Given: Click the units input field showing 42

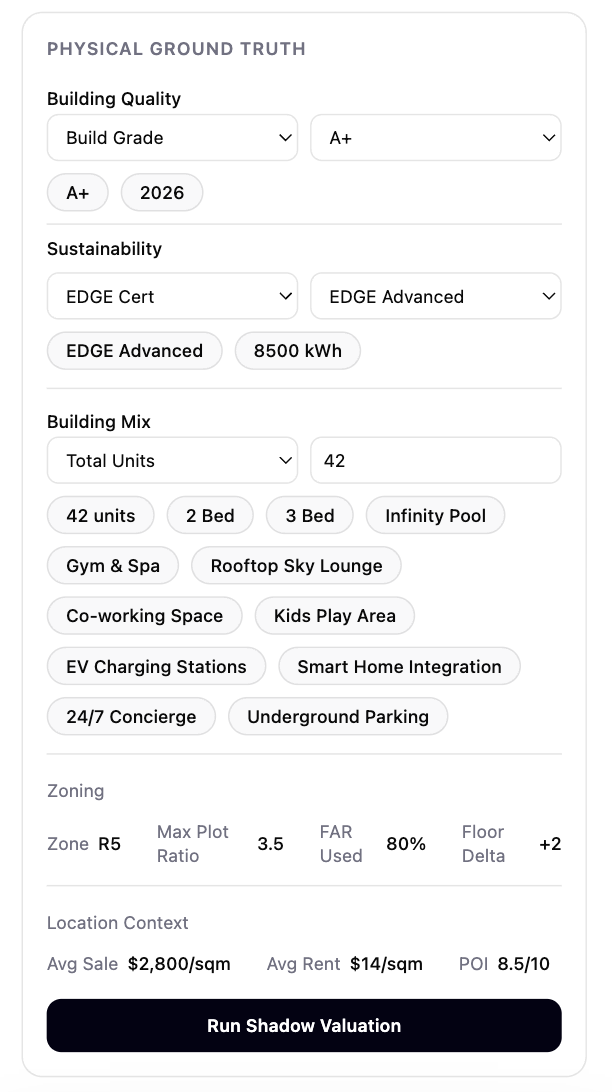Looking at the screenshot, I should click(435, 461).
